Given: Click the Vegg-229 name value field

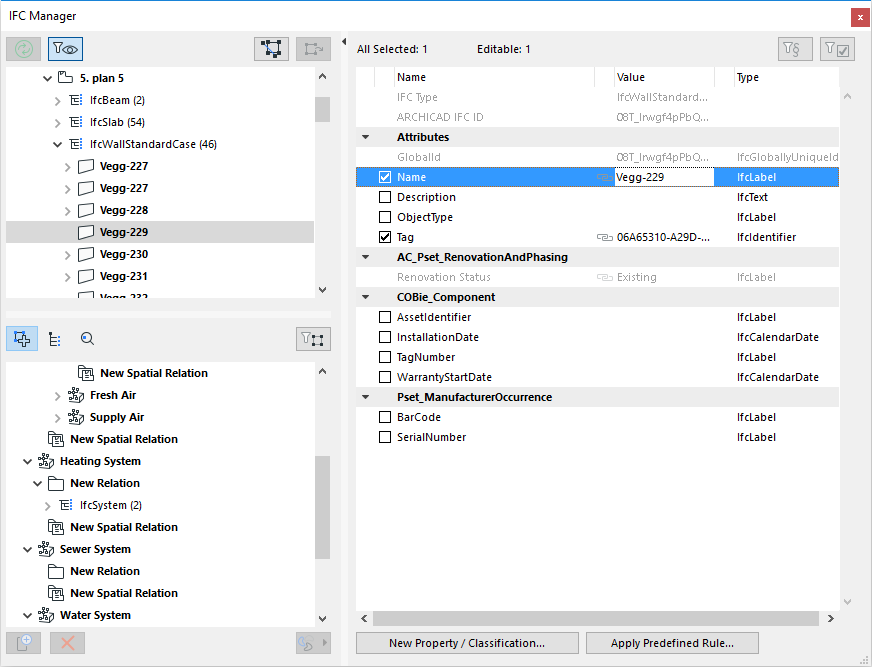Looking at the screenshot, I should tap(664, 177).
